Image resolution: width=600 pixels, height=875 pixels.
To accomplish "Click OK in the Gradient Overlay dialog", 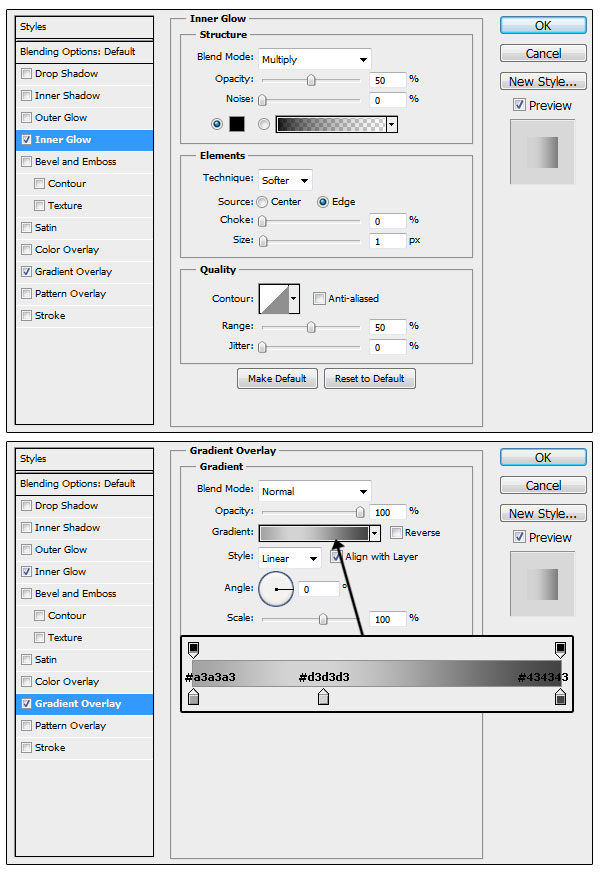I will point(543,458).
